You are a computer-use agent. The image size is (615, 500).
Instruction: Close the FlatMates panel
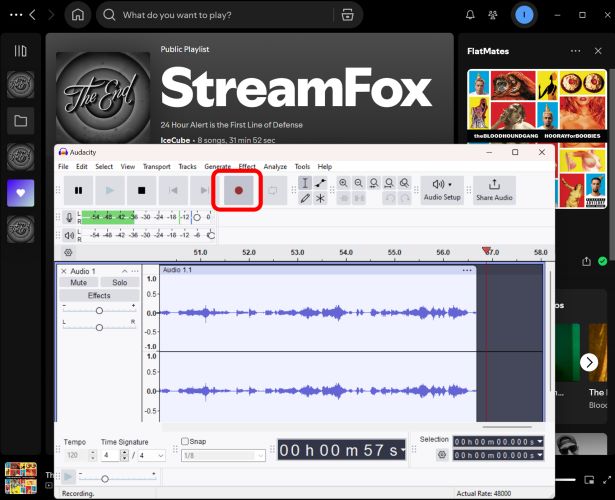[x=598, y=51]
